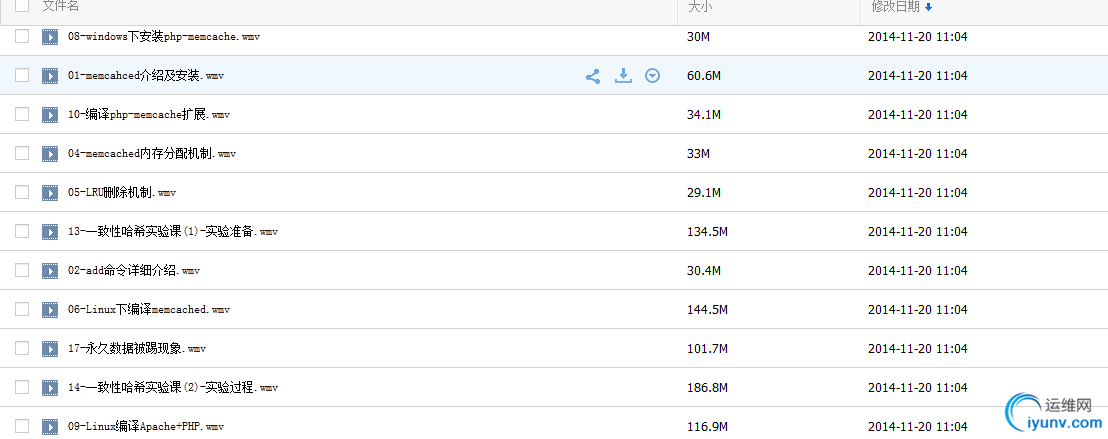Open file 08-windows下安装php-memcache.wmv
This screenshot has height=439, width=1108.
164,37
